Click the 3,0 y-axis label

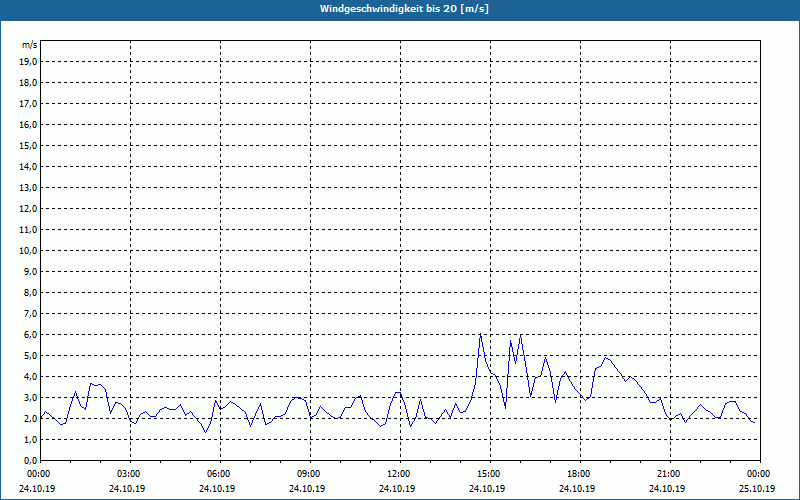coord(31,397)
